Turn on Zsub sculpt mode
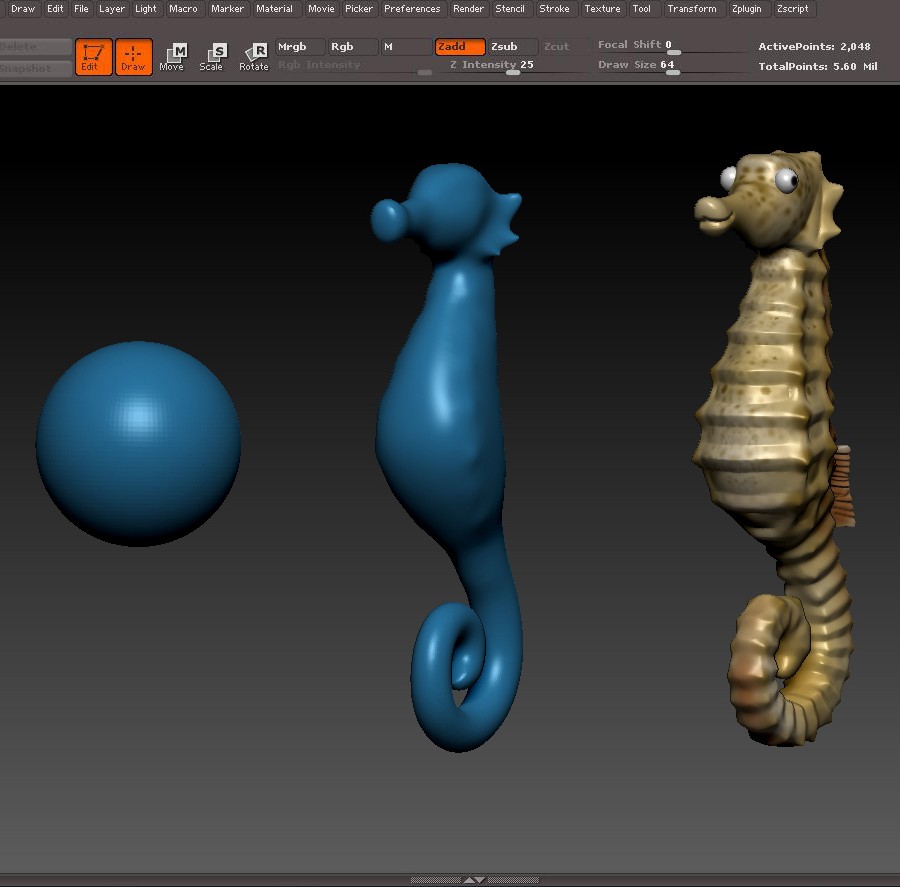 pos(512,47)
